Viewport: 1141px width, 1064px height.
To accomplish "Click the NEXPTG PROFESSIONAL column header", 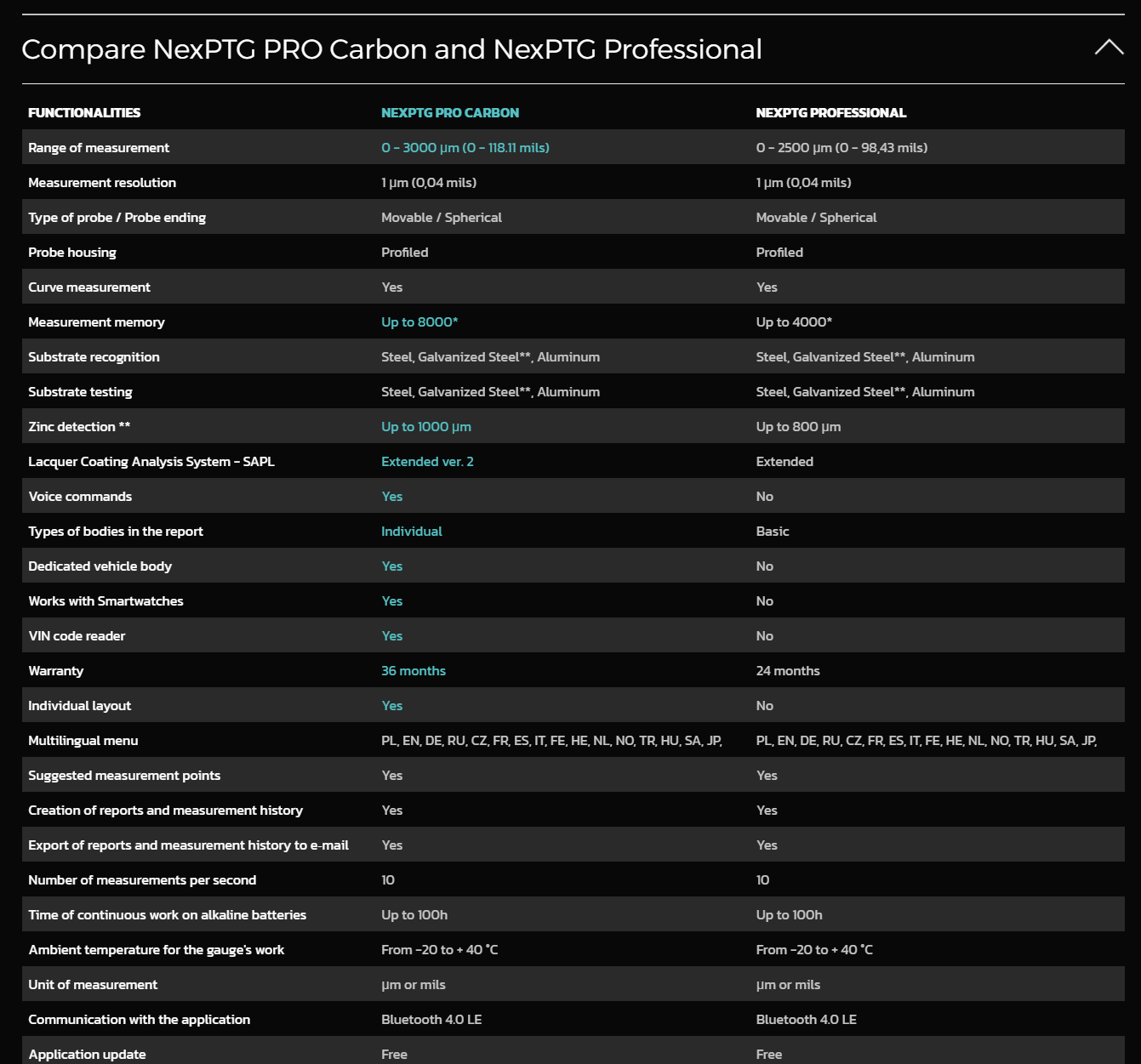I will 830,113.
